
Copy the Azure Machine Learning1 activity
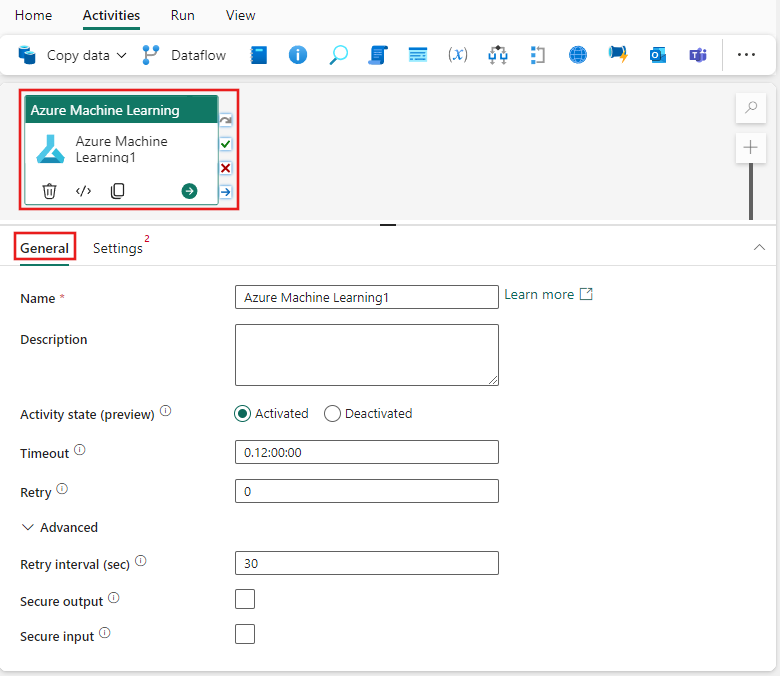tap(117, 191)
